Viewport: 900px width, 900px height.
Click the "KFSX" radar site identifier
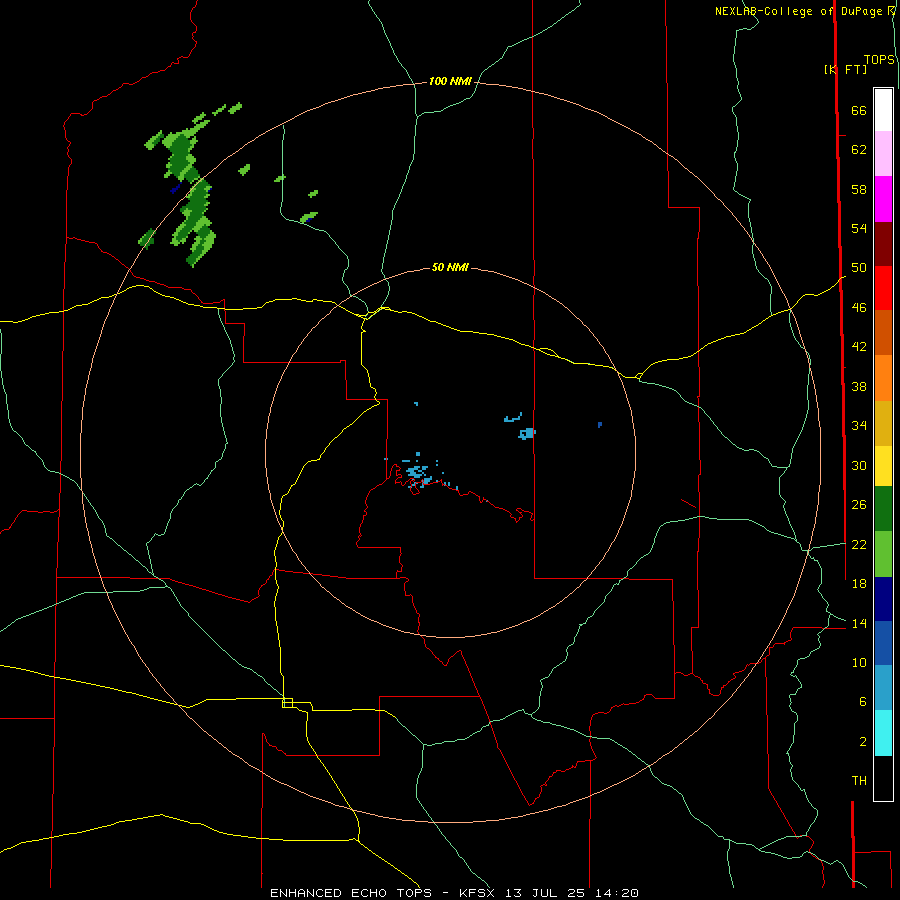pos(478,893)
